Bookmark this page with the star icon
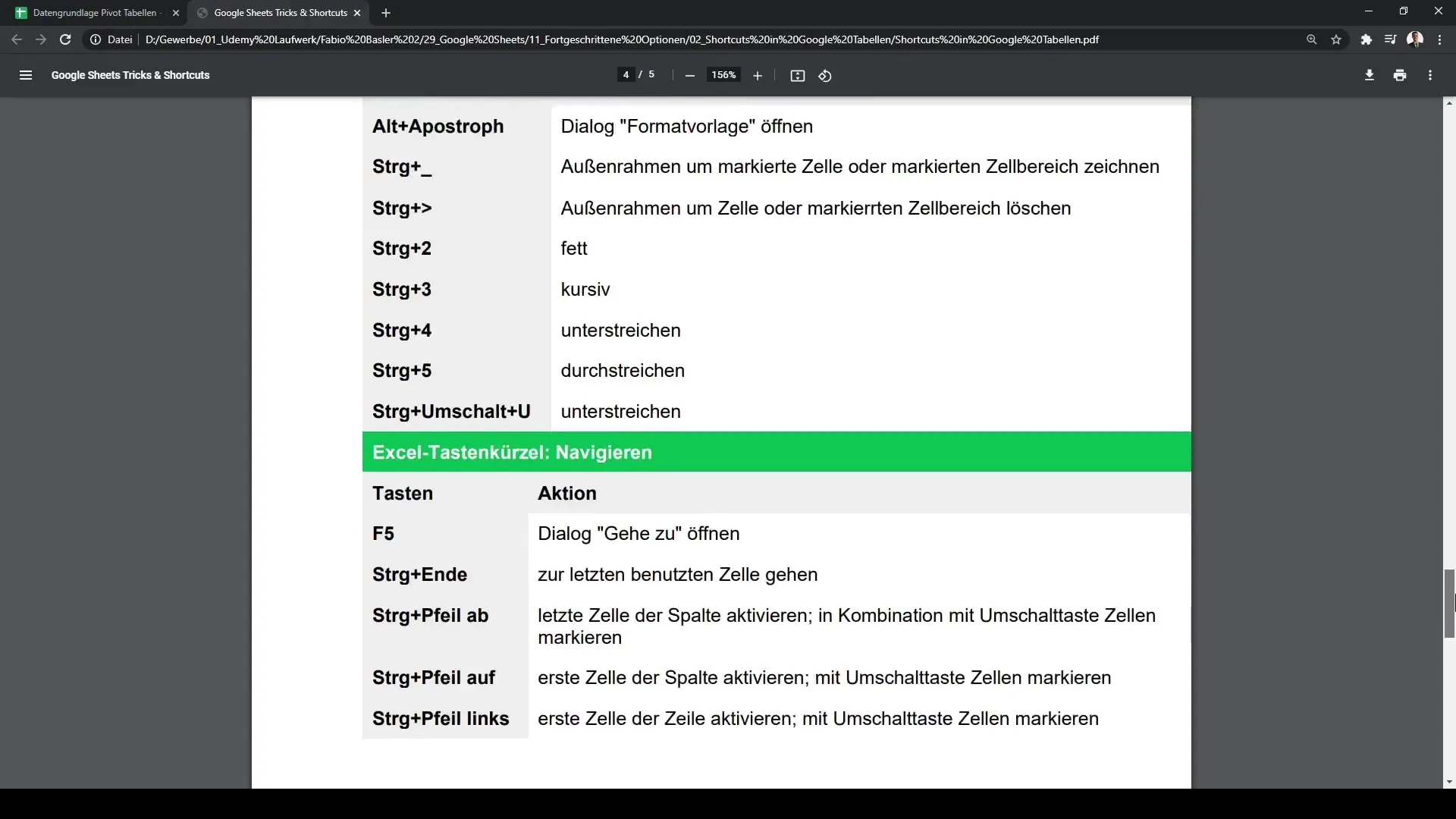The image size is (1456, 819). 1336,39
